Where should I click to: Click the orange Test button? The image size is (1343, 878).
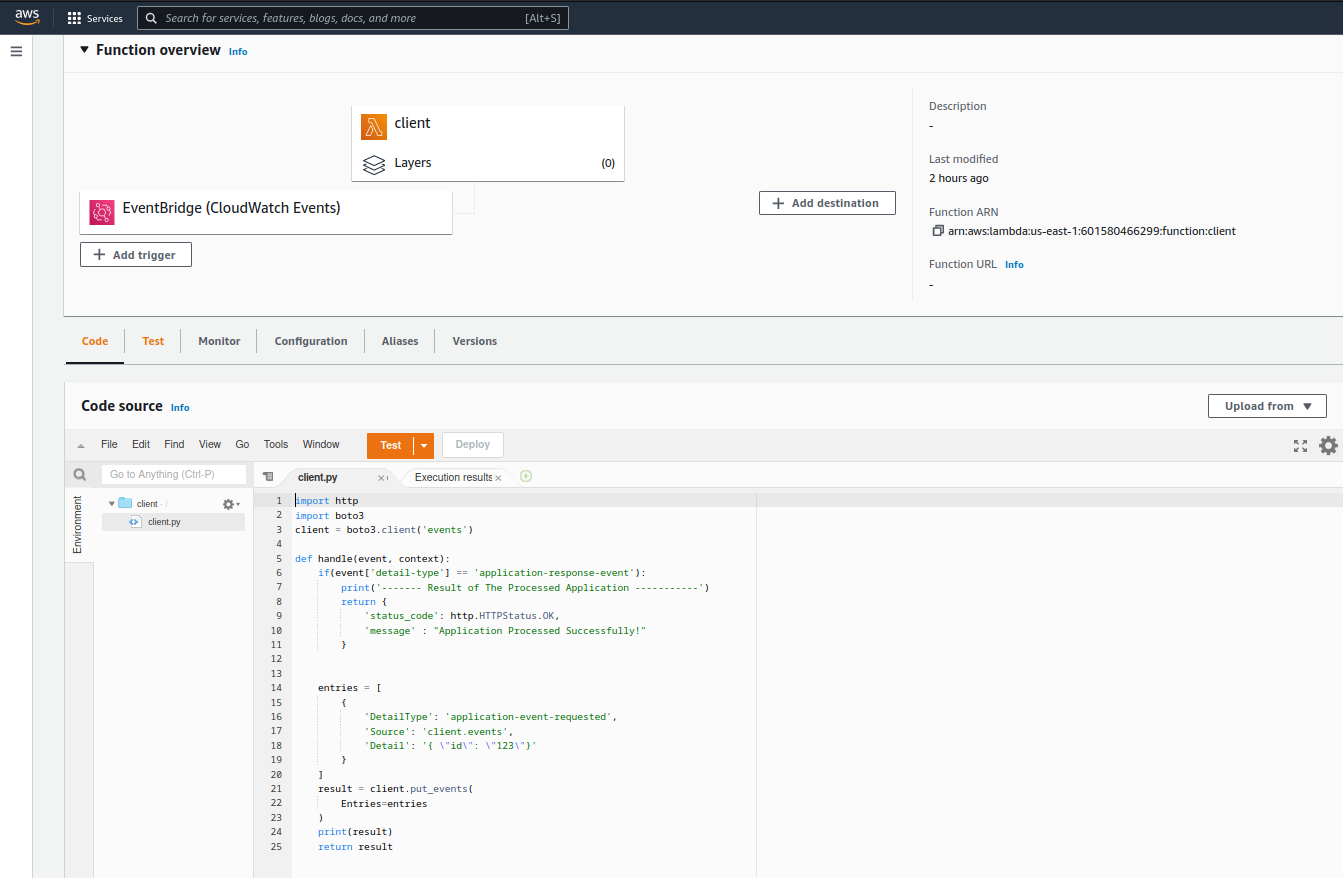390,446
